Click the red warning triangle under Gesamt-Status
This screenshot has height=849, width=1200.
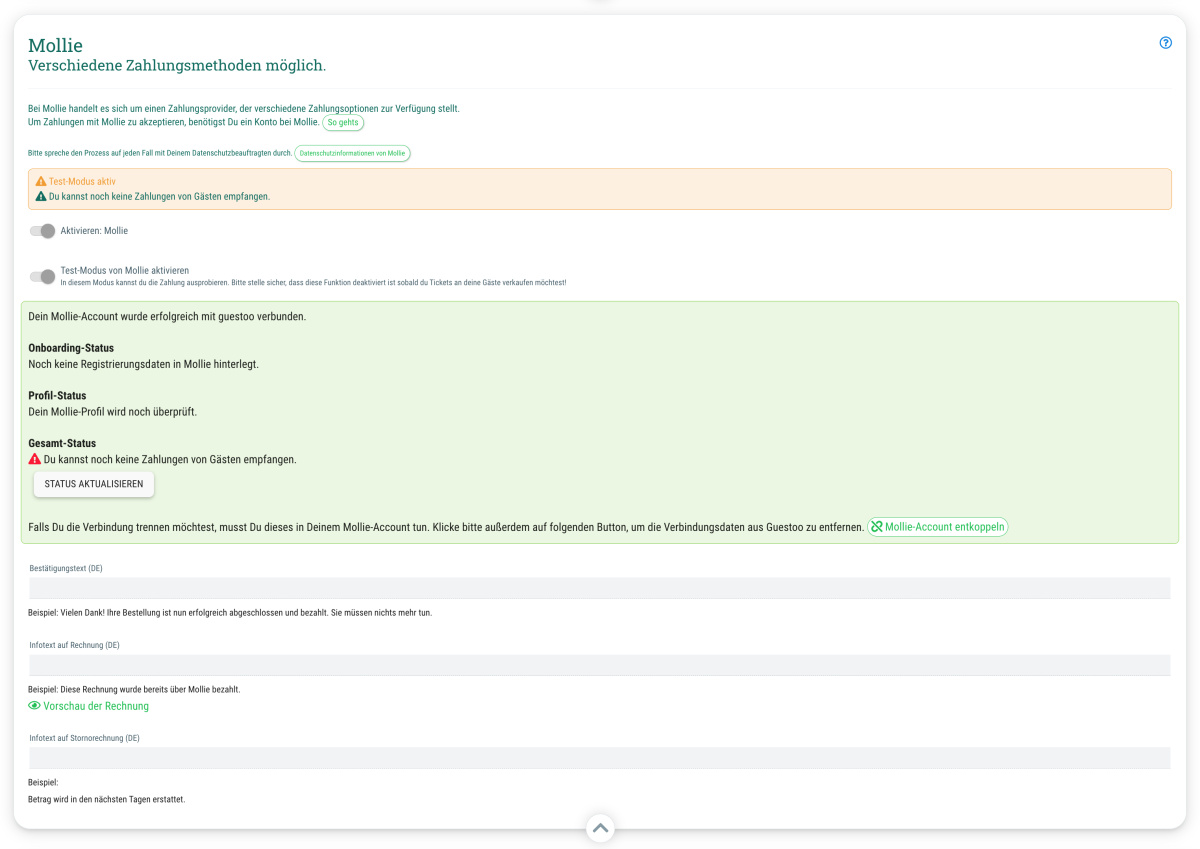point(35,460)
